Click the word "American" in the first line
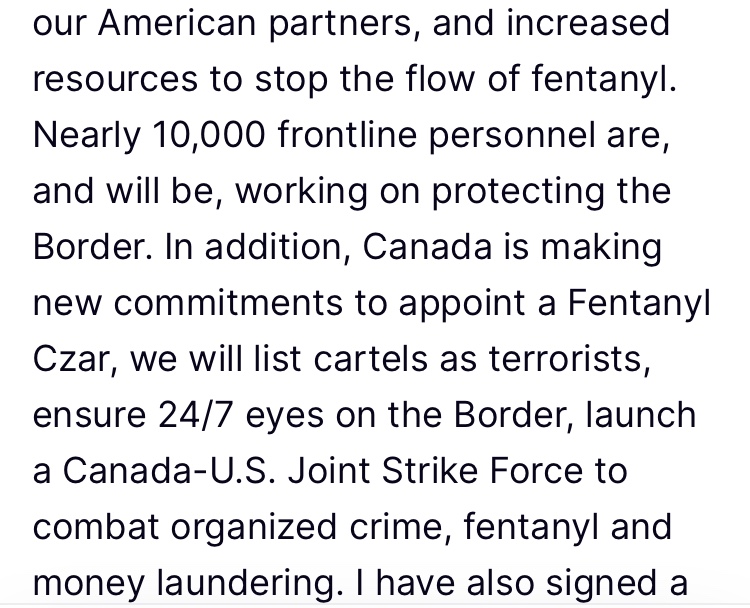The image size is (750, 608). pyautogui.click(x=177, y=23)
